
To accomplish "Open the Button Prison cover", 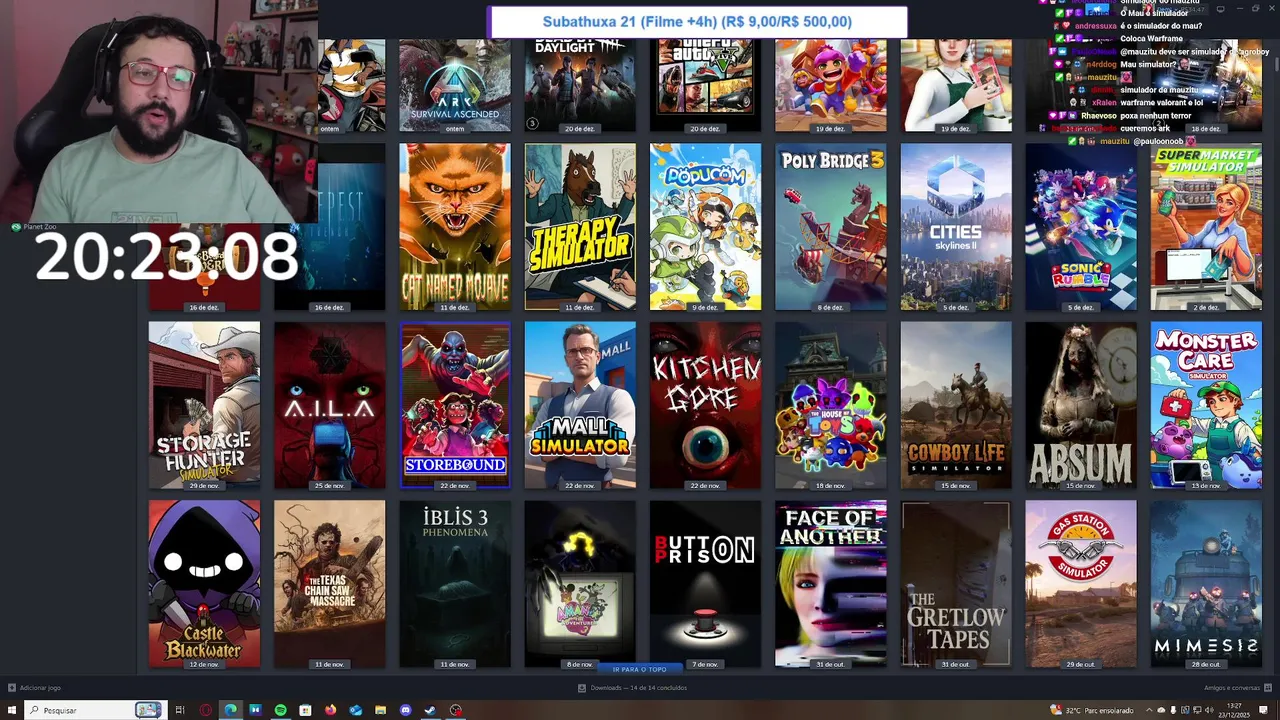I will [705, 584].
